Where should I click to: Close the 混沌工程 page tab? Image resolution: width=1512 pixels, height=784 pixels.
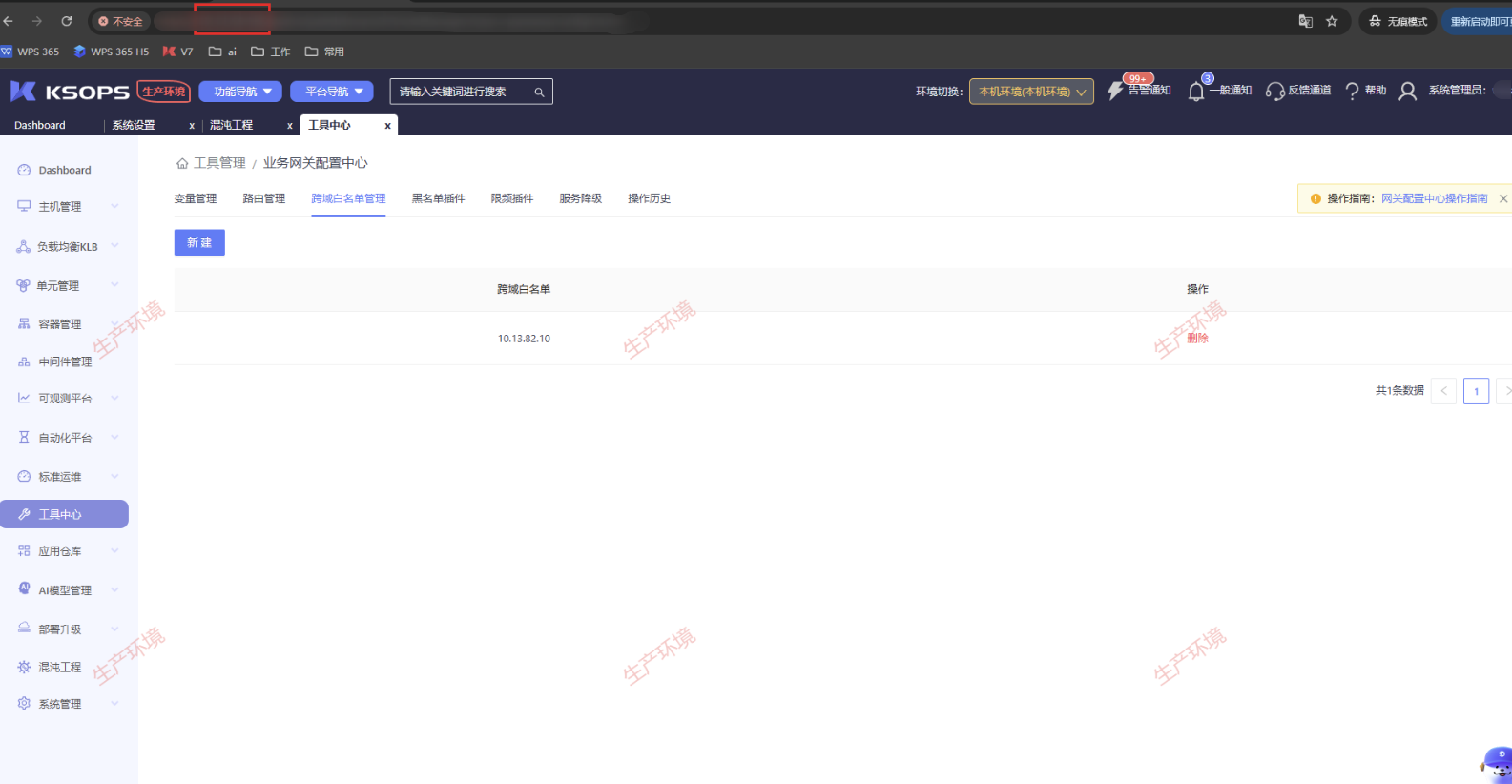pos(290,126)
